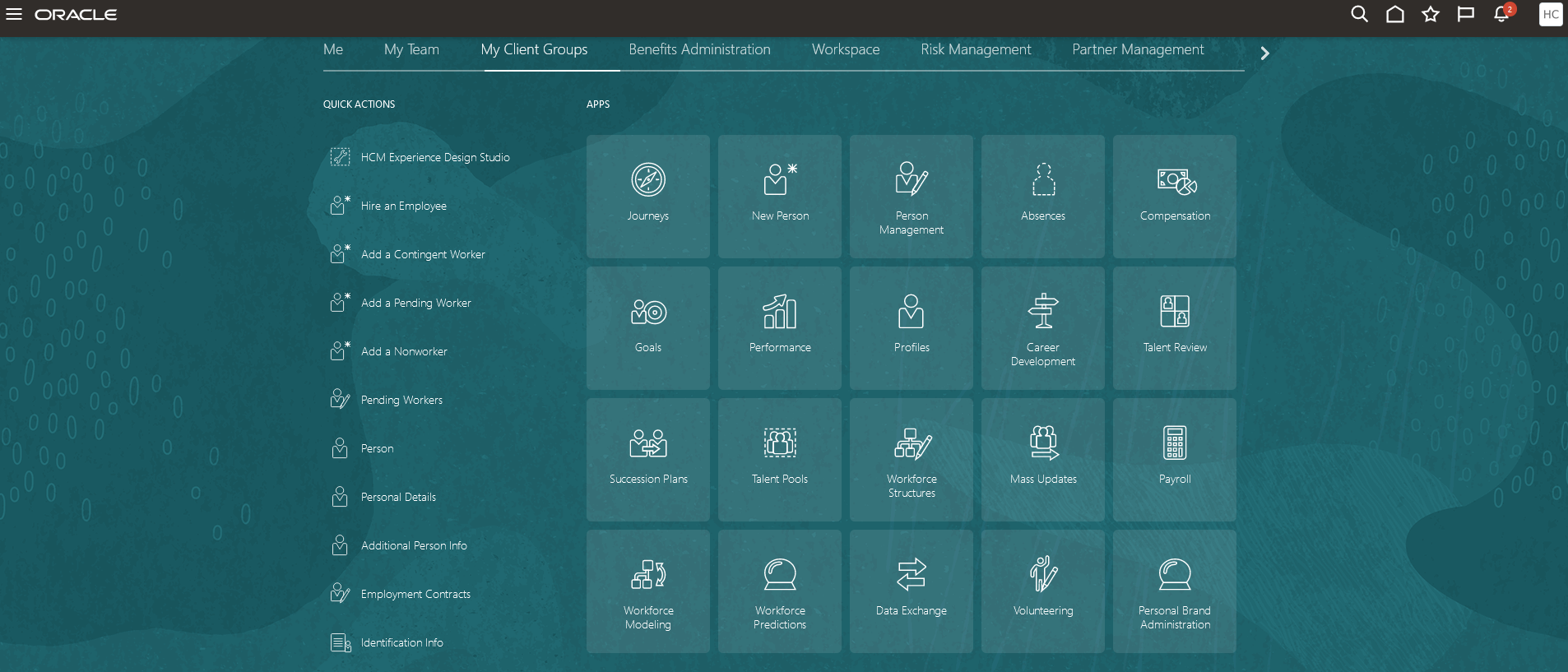Open the Absences app tile
This screenshot has height=672, width=1568.
[1043, 197]
